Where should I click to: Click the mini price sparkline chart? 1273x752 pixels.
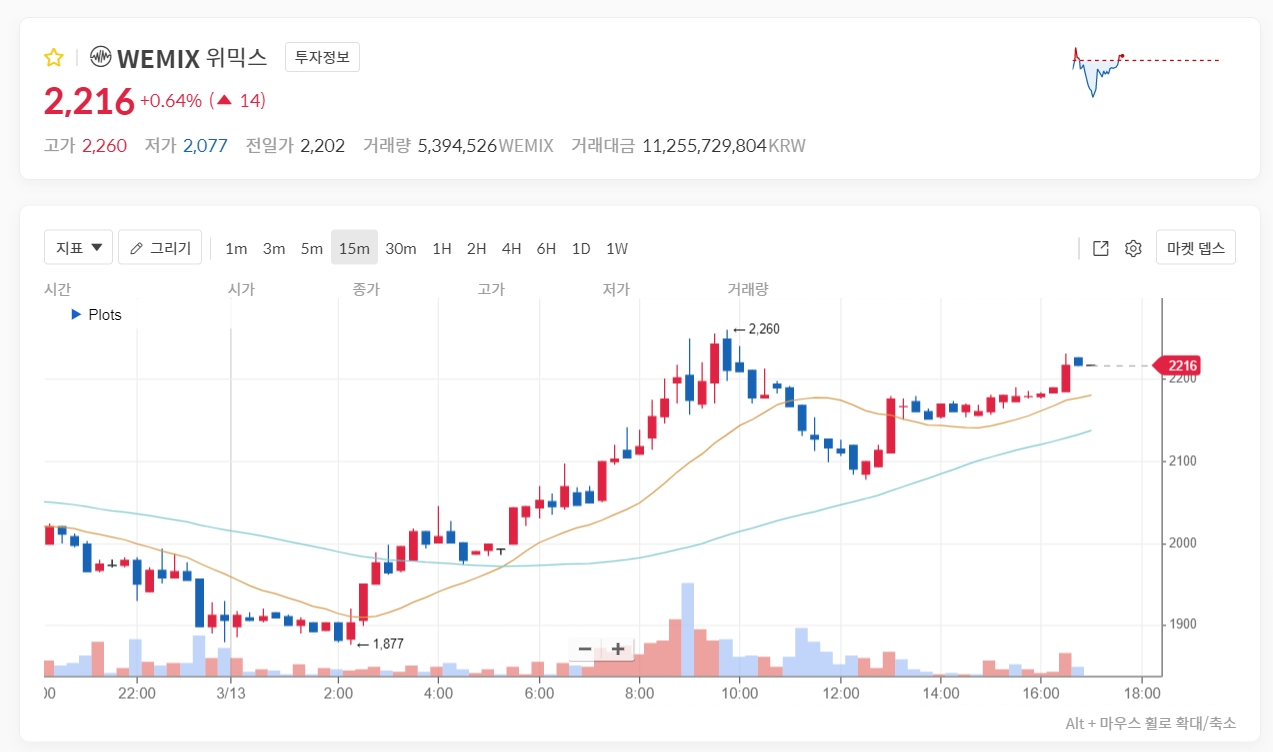1146,72
